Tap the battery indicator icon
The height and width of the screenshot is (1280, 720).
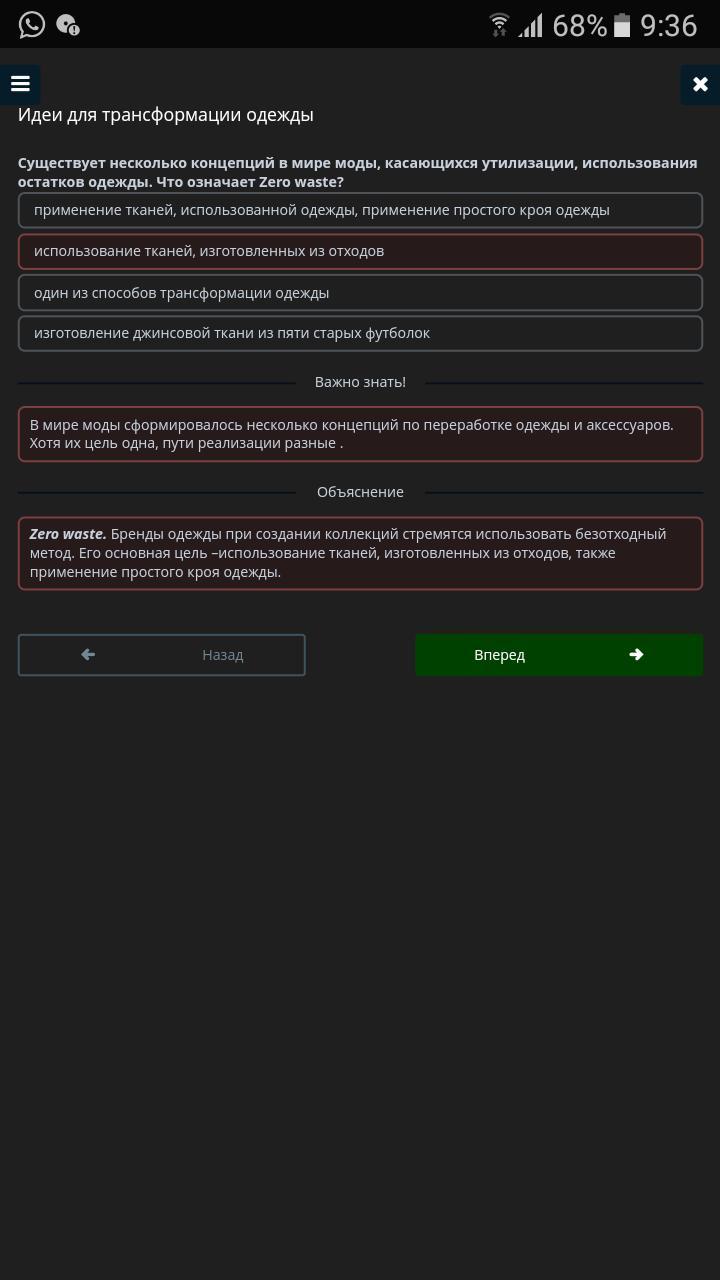click(622, 25)
